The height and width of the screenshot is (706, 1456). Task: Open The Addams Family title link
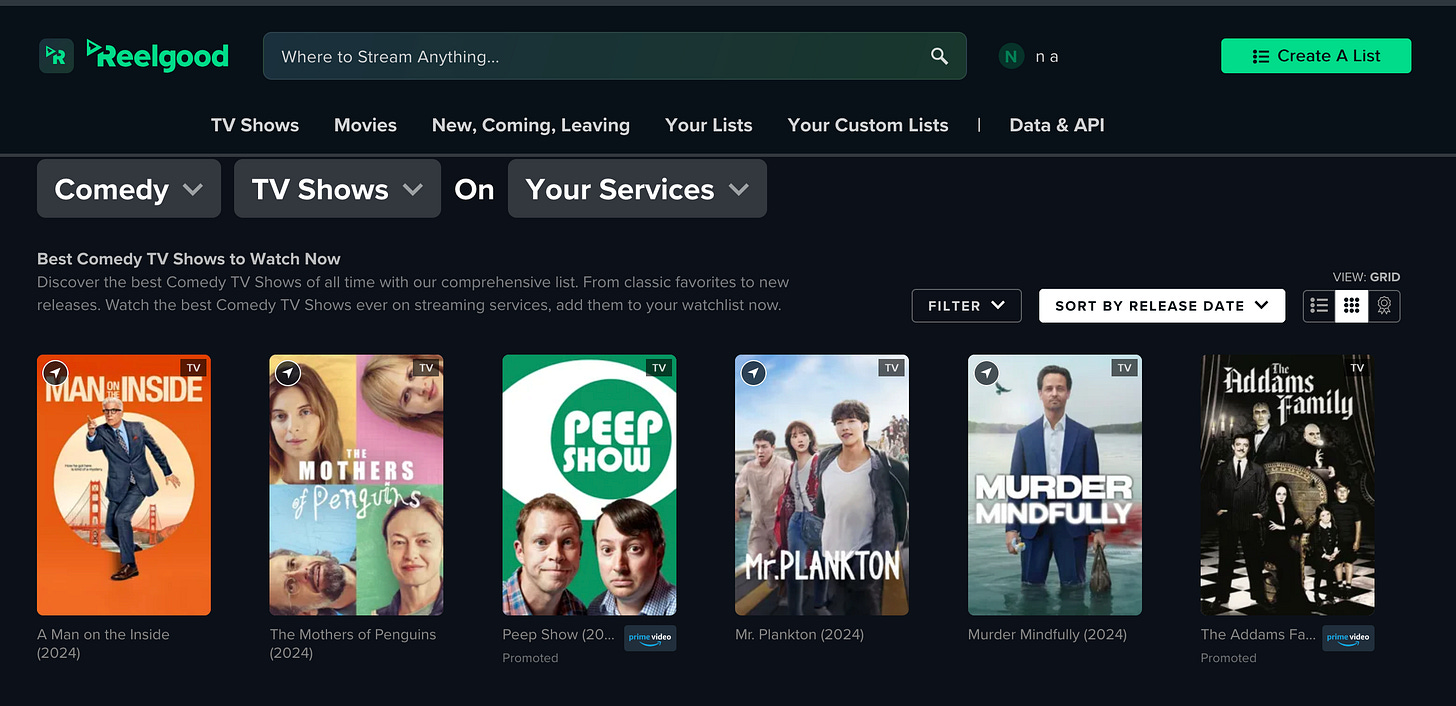[x=1258, y=634]
